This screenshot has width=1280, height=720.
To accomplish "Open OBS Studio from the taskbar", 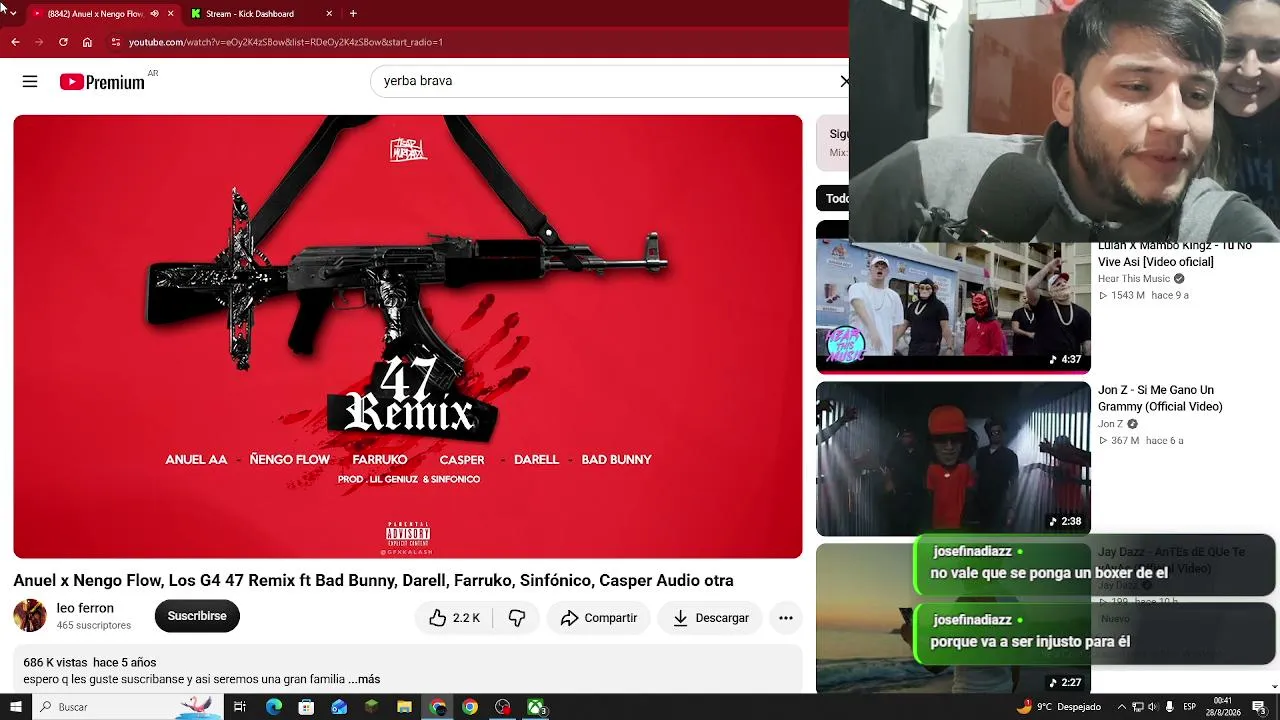I will point(503,707).
